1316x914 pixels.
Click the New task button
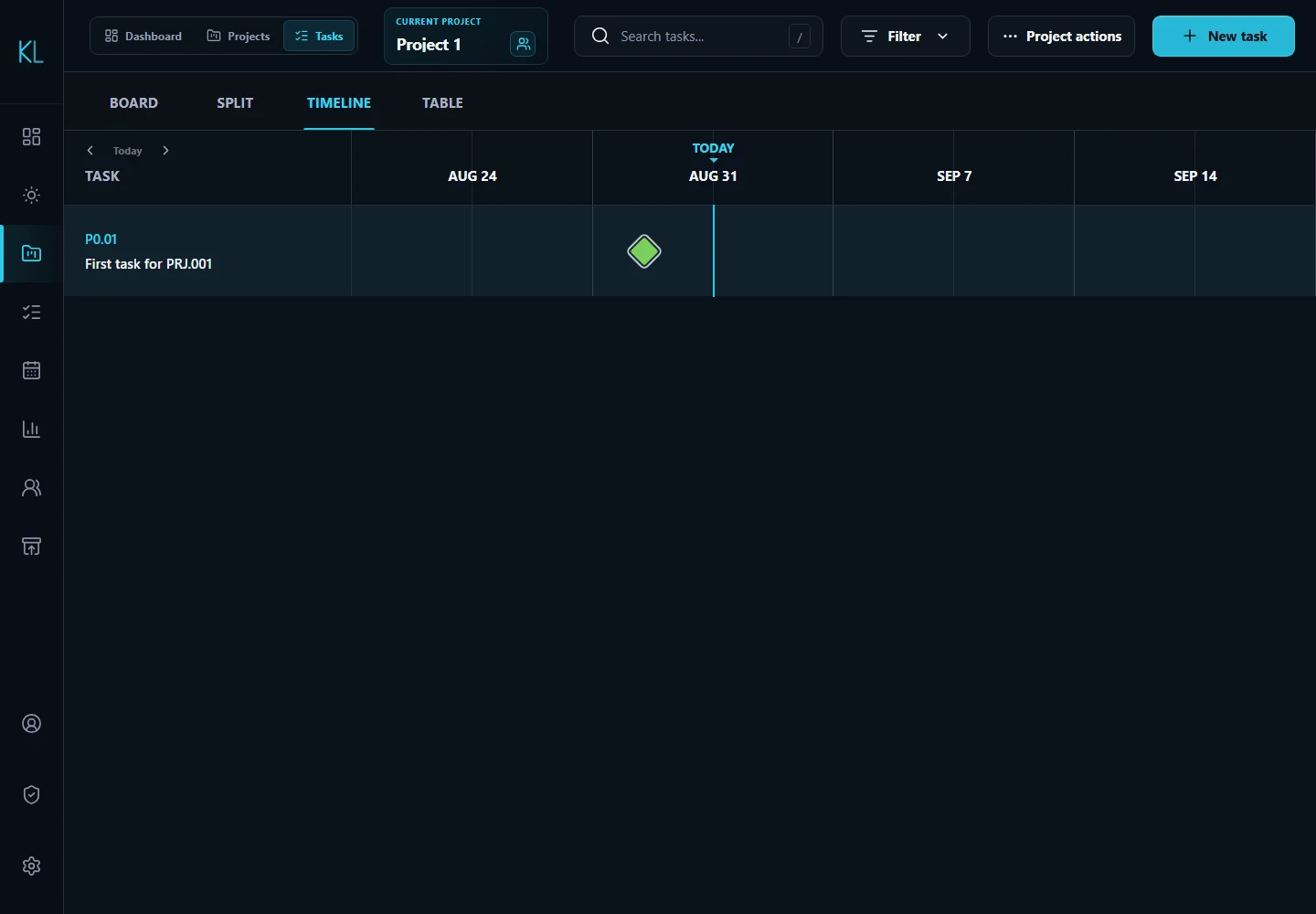tap(1224, 37)
